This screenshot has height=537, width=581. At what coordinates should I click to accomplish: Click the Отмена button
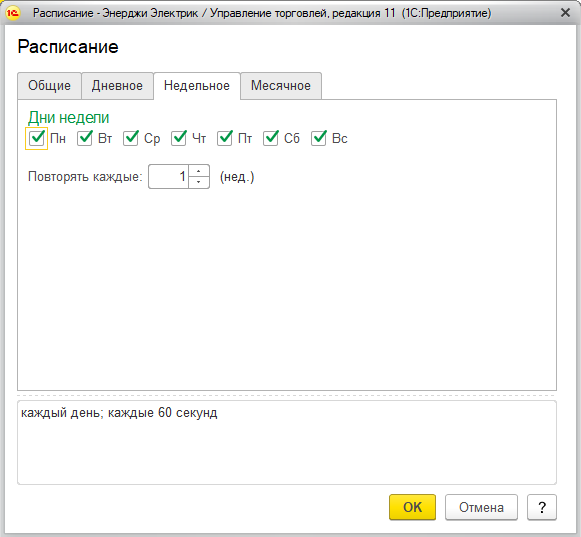point(481,507)
